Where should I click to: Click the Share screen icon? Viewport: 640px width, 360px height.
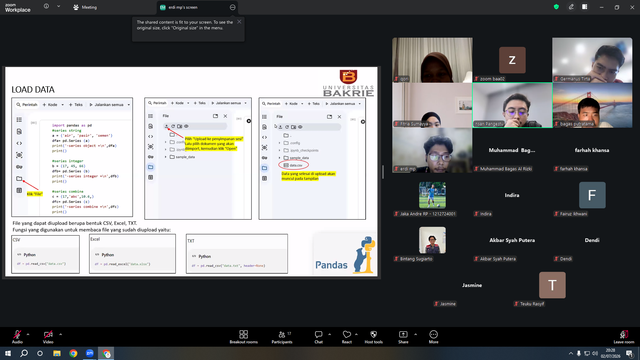coord(403,337)
